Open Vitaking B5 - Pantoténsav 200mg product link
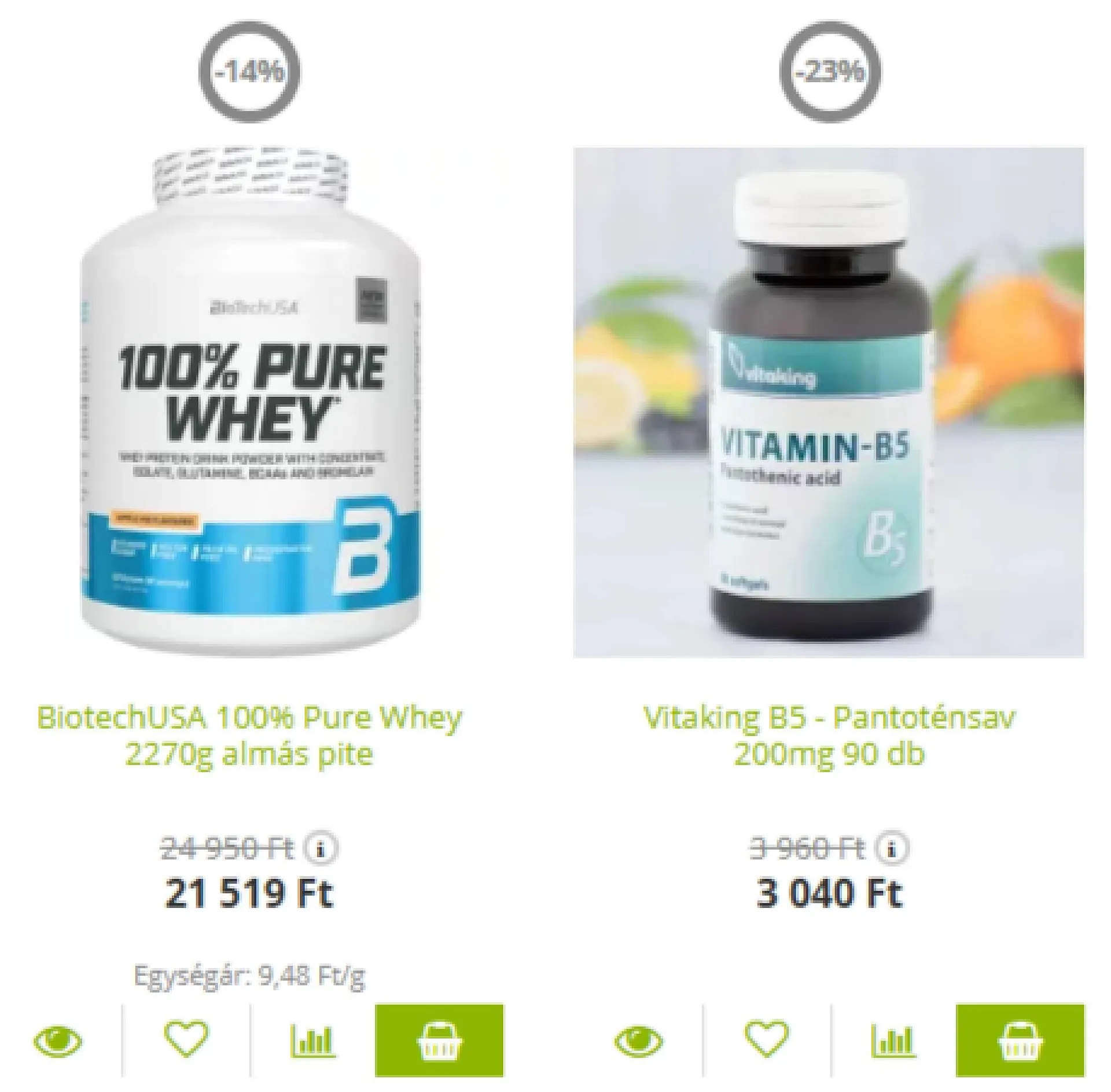 pos(829,736)
